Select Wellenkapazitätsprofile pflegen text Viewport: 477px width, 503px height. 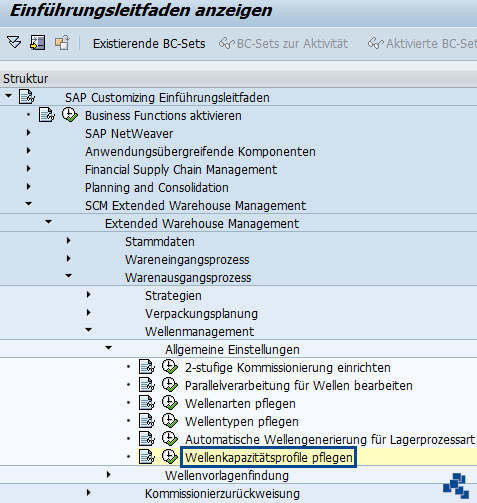269,457
